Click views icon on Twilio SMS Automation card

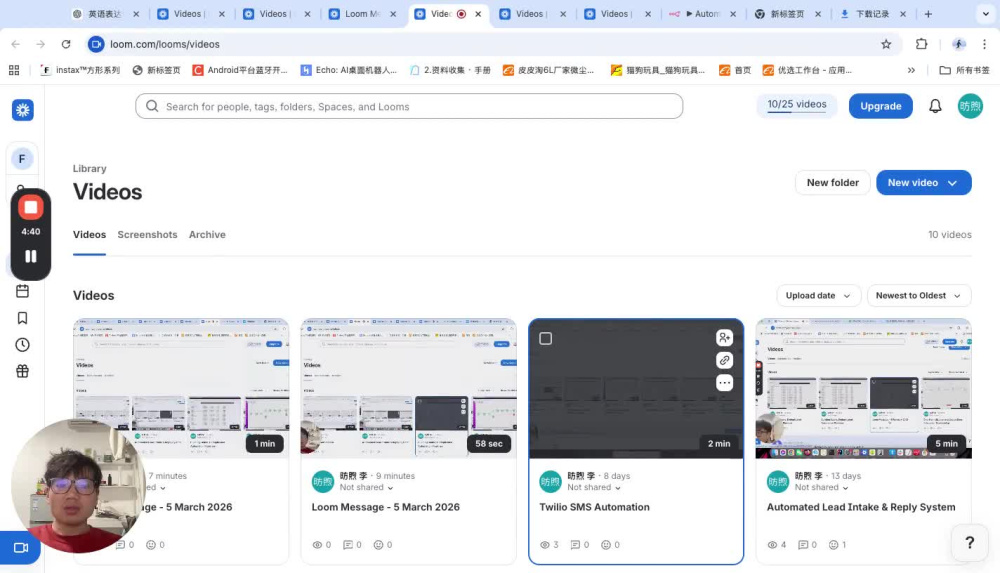545,544
